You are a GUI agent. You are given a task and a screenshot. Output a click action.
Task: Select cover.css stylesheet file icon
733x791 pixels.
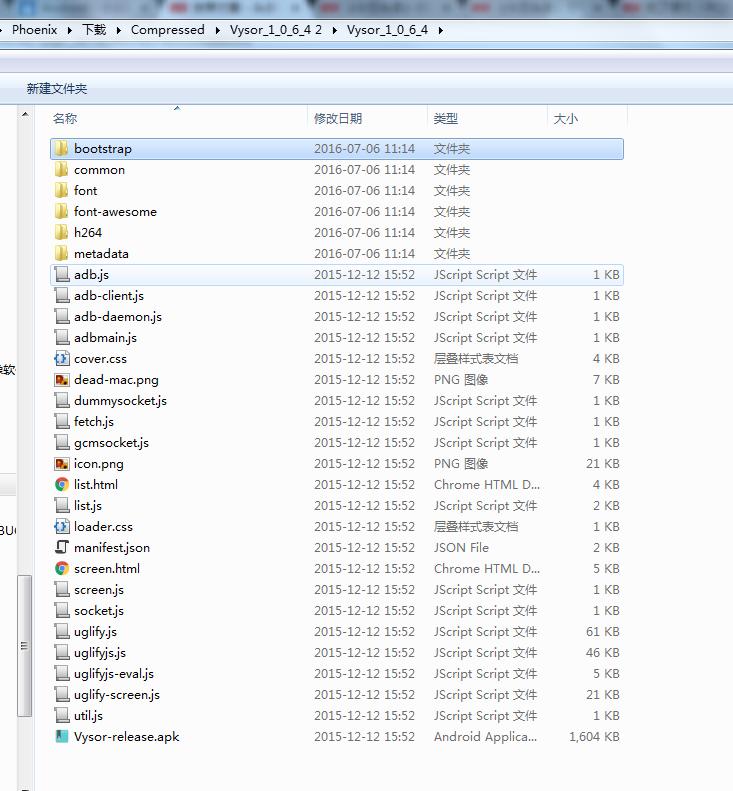(x=62, y=359)
